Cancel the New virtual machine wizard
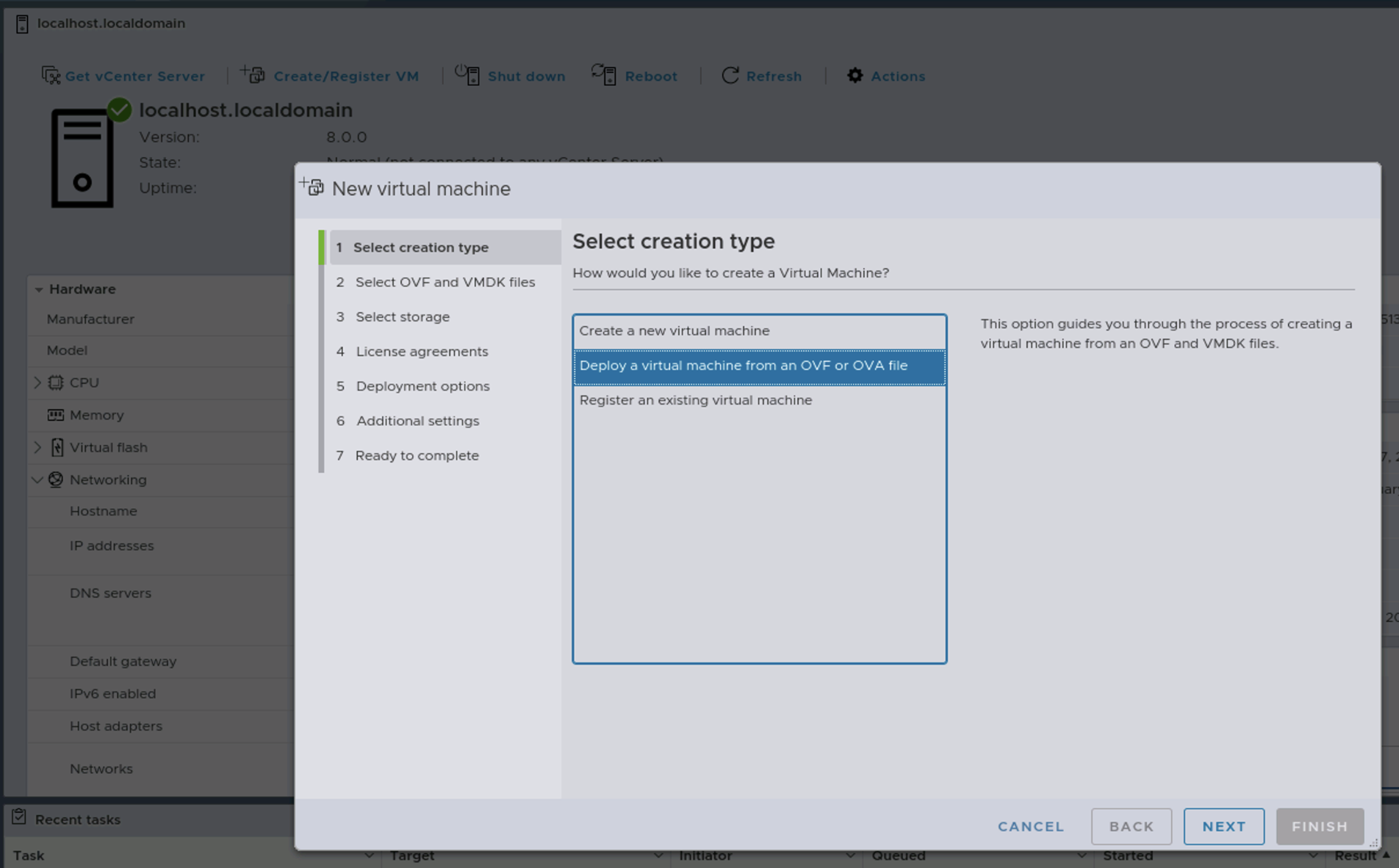 [x=1030, y=826]
